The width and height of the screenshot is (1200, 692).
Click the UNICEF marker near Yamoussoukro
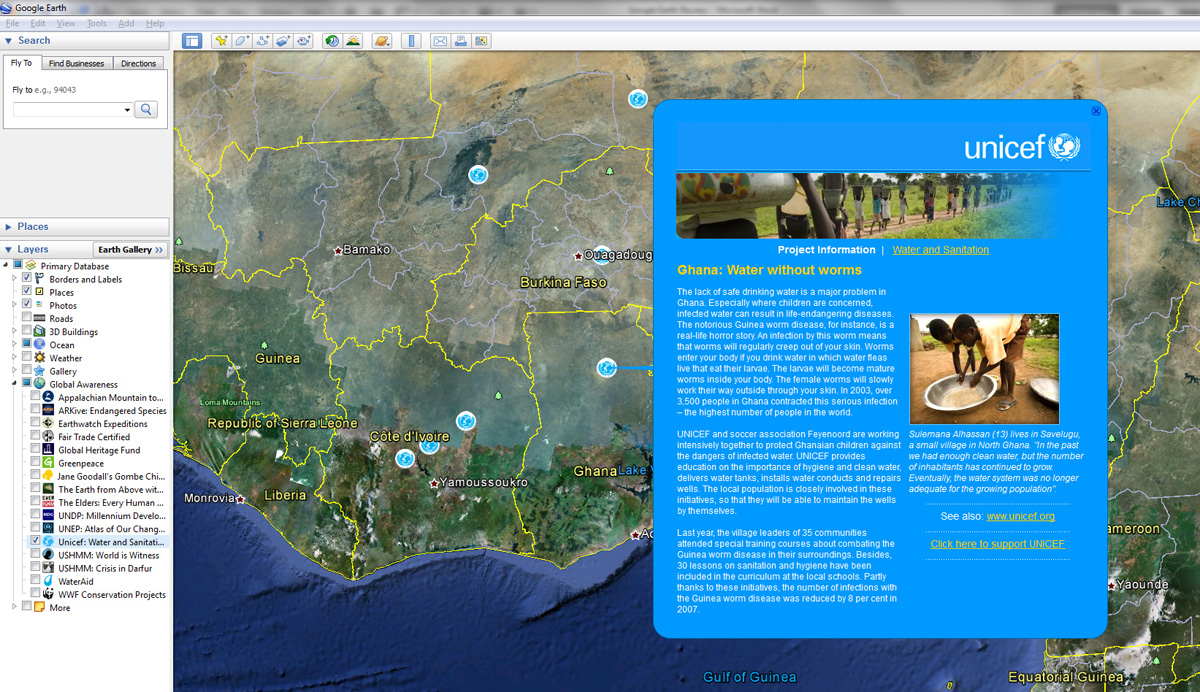(405, 458)
